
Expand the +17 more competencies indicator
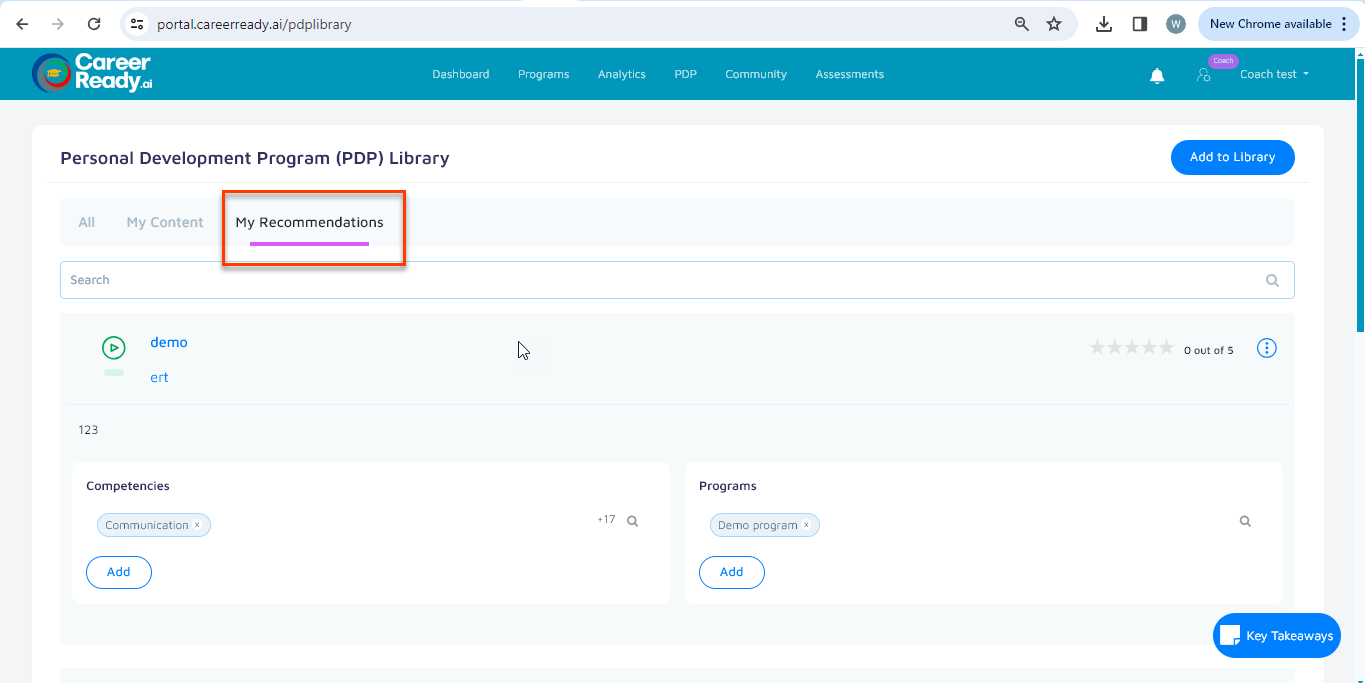[606, 520]
